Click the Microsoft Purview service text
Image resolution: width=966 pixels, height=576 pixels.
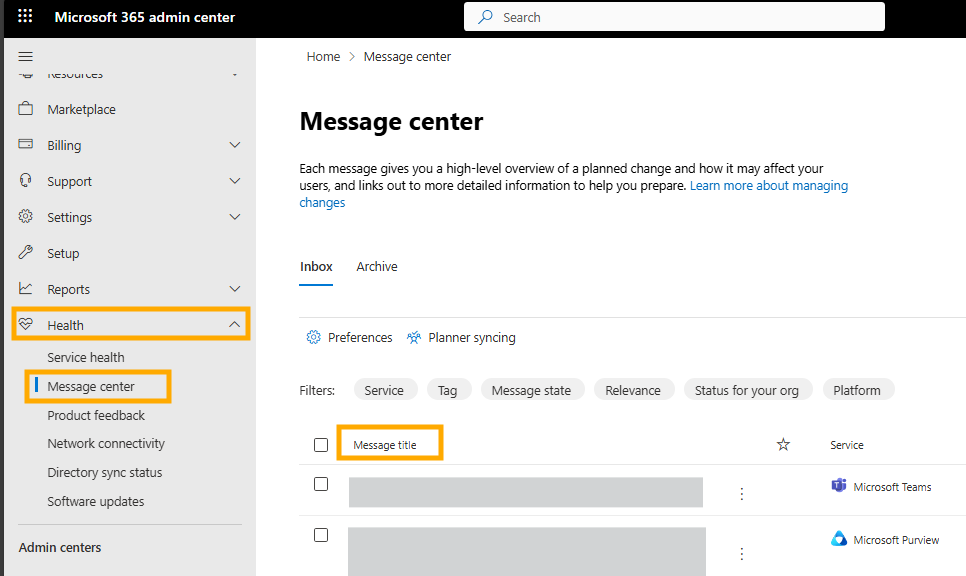tap(896, 540)
